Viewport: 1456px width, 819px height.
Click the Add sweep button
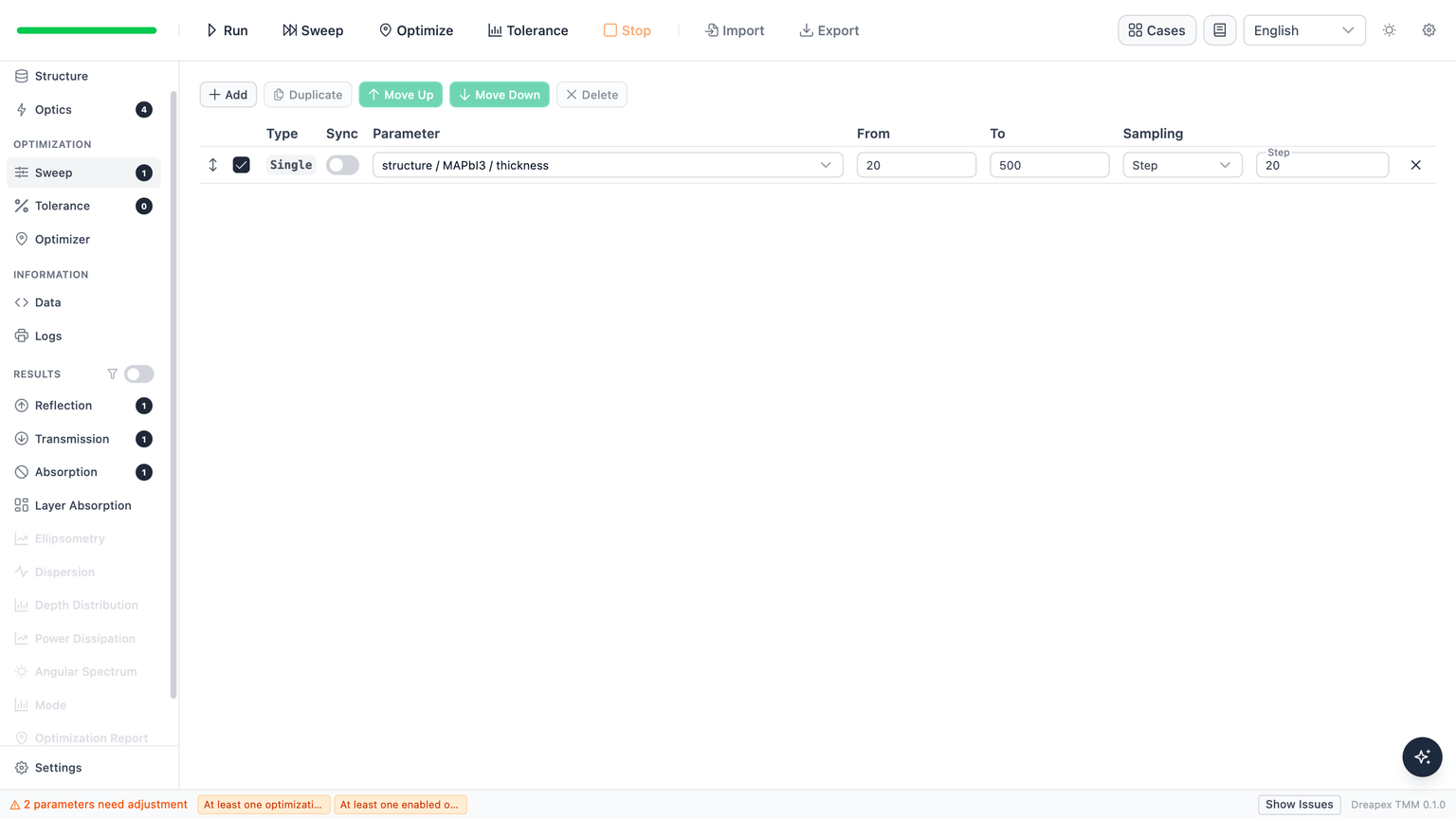(227, 95)
